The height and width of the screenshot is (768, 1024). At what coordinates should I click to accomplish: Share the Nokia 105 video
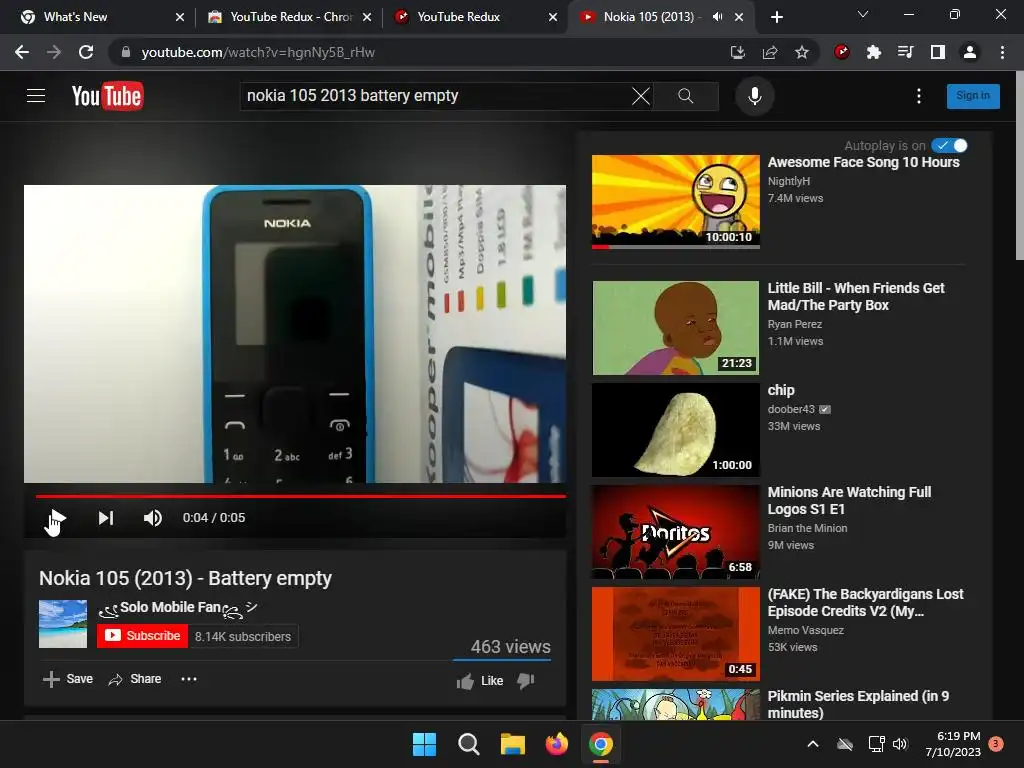pyautogui.click(x=135, y=679)
